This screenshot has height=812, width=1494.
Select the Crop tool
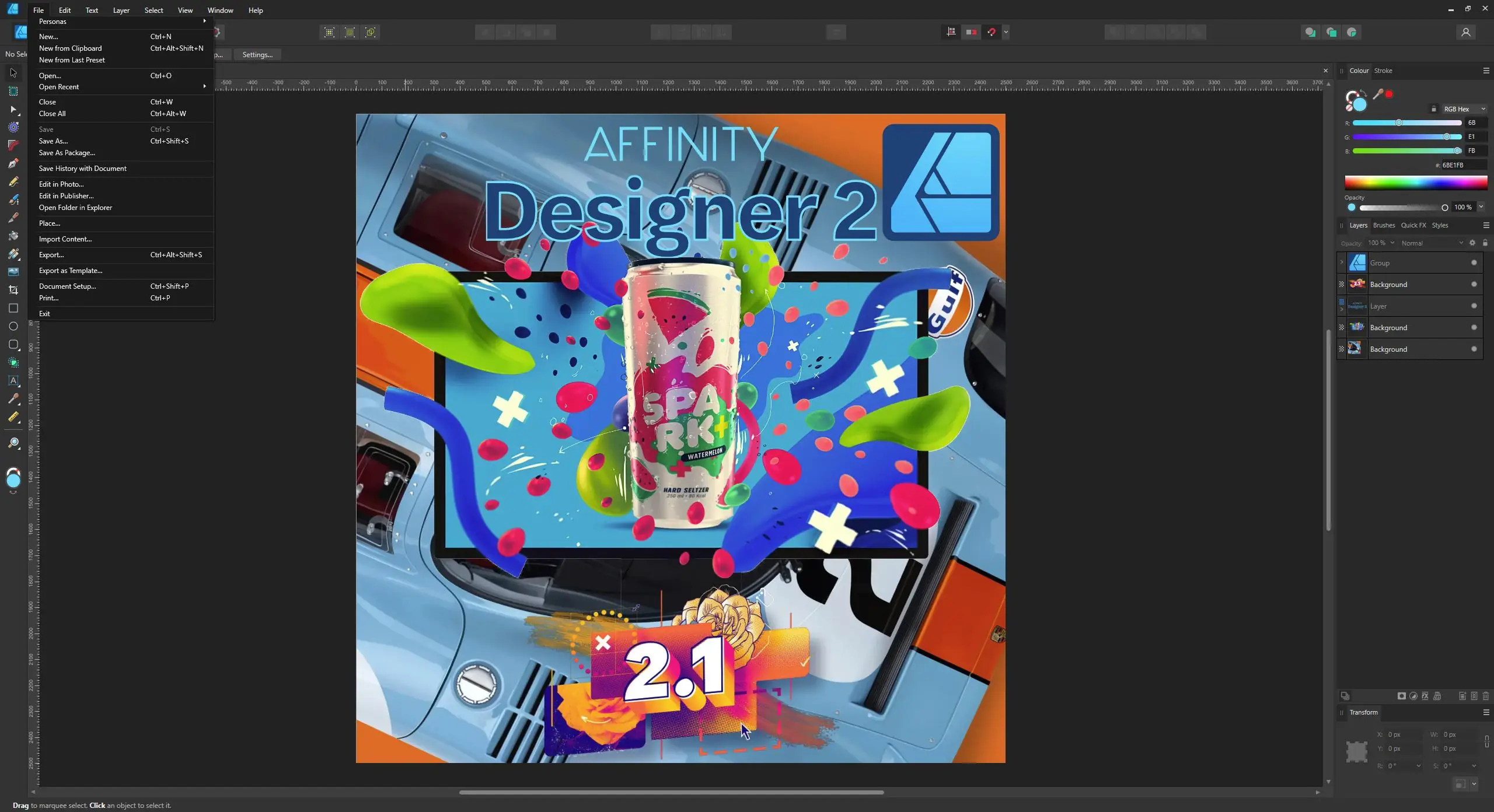13,290
